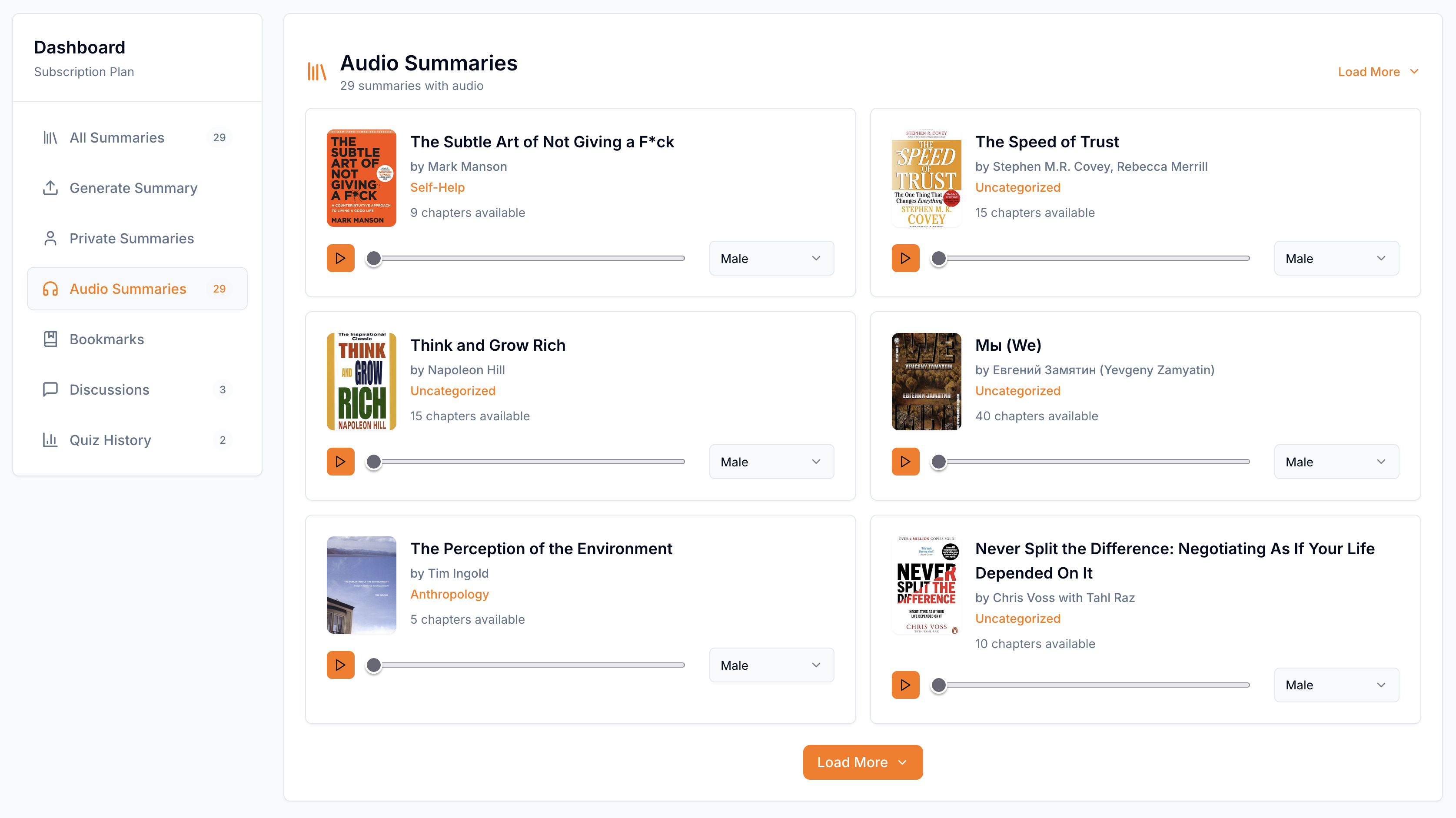Click the headphones icon for Audio Summaries
The width and height of the screenshot is (1456, 818).
click(x=50, y=289)
